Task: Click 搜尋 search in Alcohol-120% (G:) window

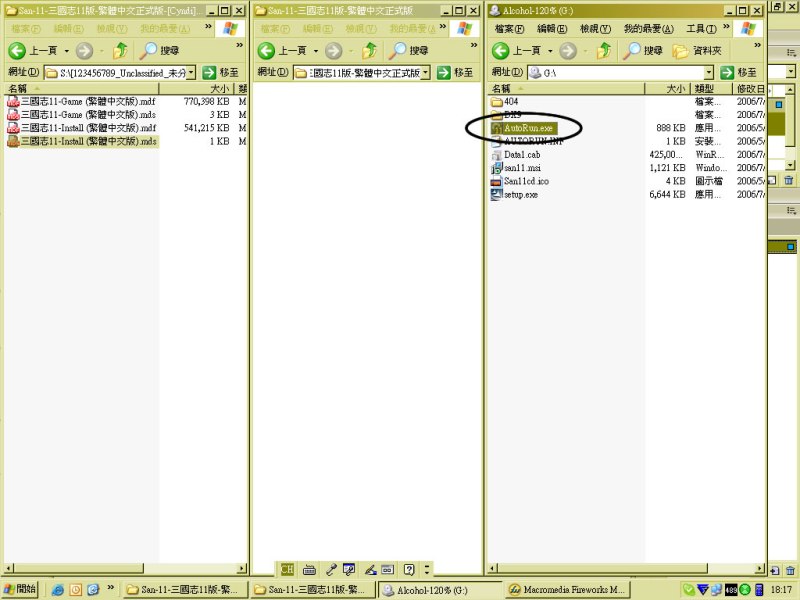Action: point(643,51)
